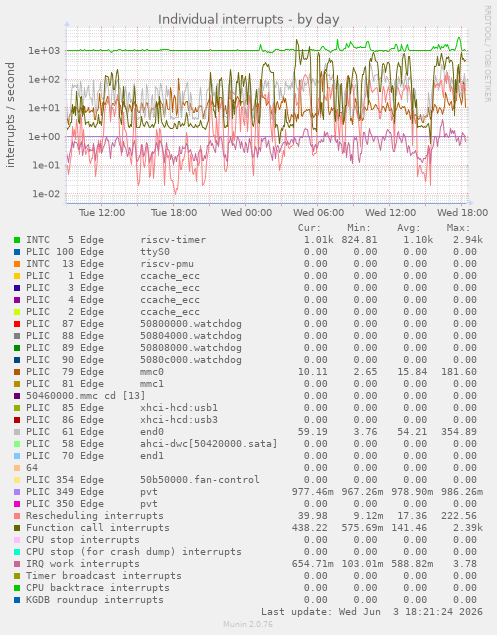The image size is (497, 635).
Task: Click the orange riscv-pmu legend swatch
Action: click(17, 264)
